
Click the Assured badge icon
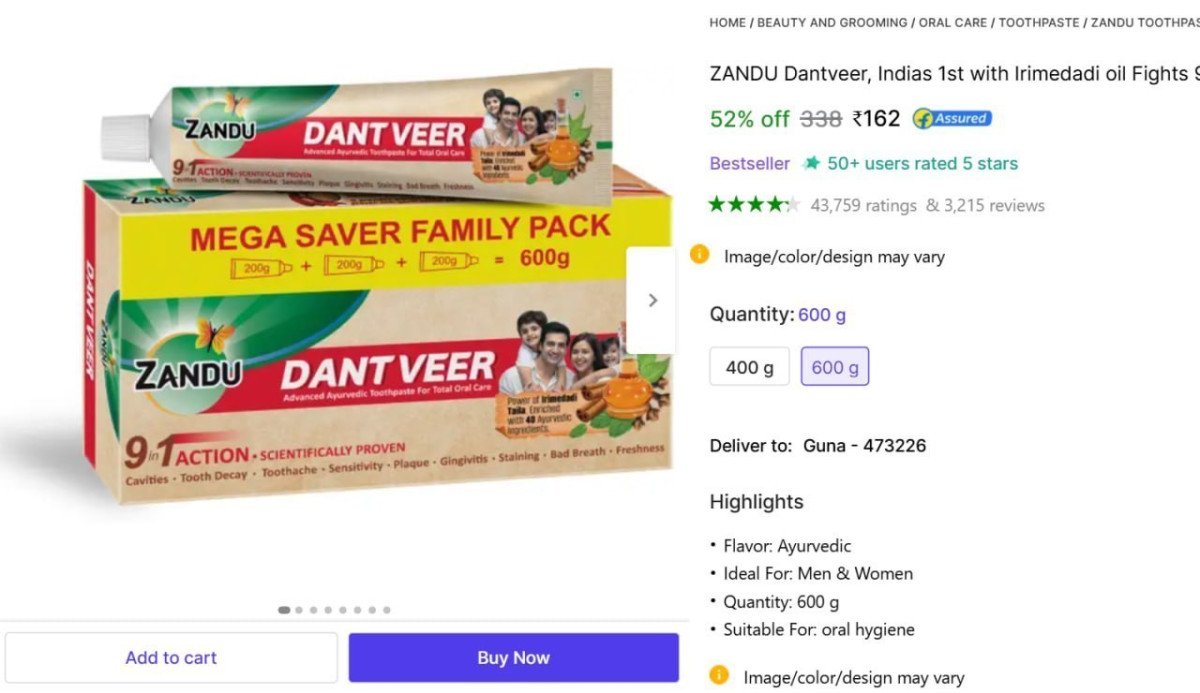[x=952, y=118]
